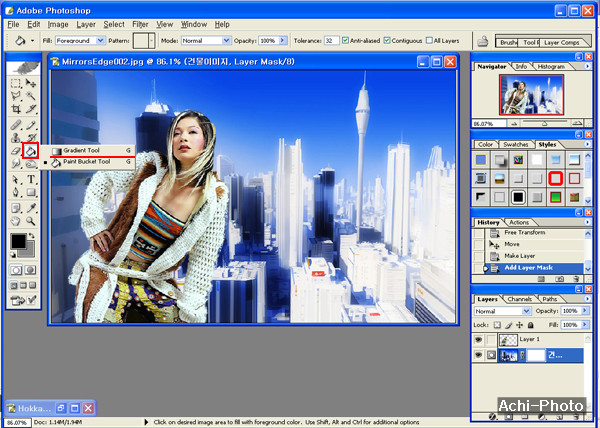600x428 pixels.
Task: Pick the Type tool
Action: 31,180
